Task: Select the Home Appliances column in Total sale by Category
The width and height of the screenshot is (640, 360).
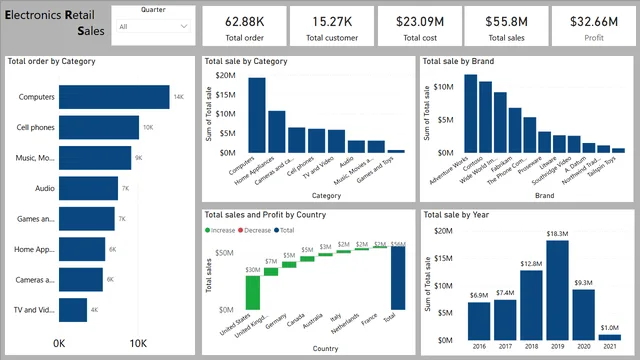Action: (277, 131)
